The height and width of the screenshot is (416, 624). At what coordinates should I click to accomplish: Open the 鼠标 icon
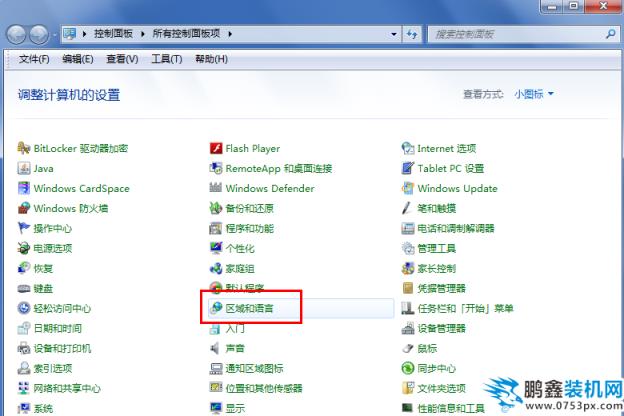[x=408, y=348]
